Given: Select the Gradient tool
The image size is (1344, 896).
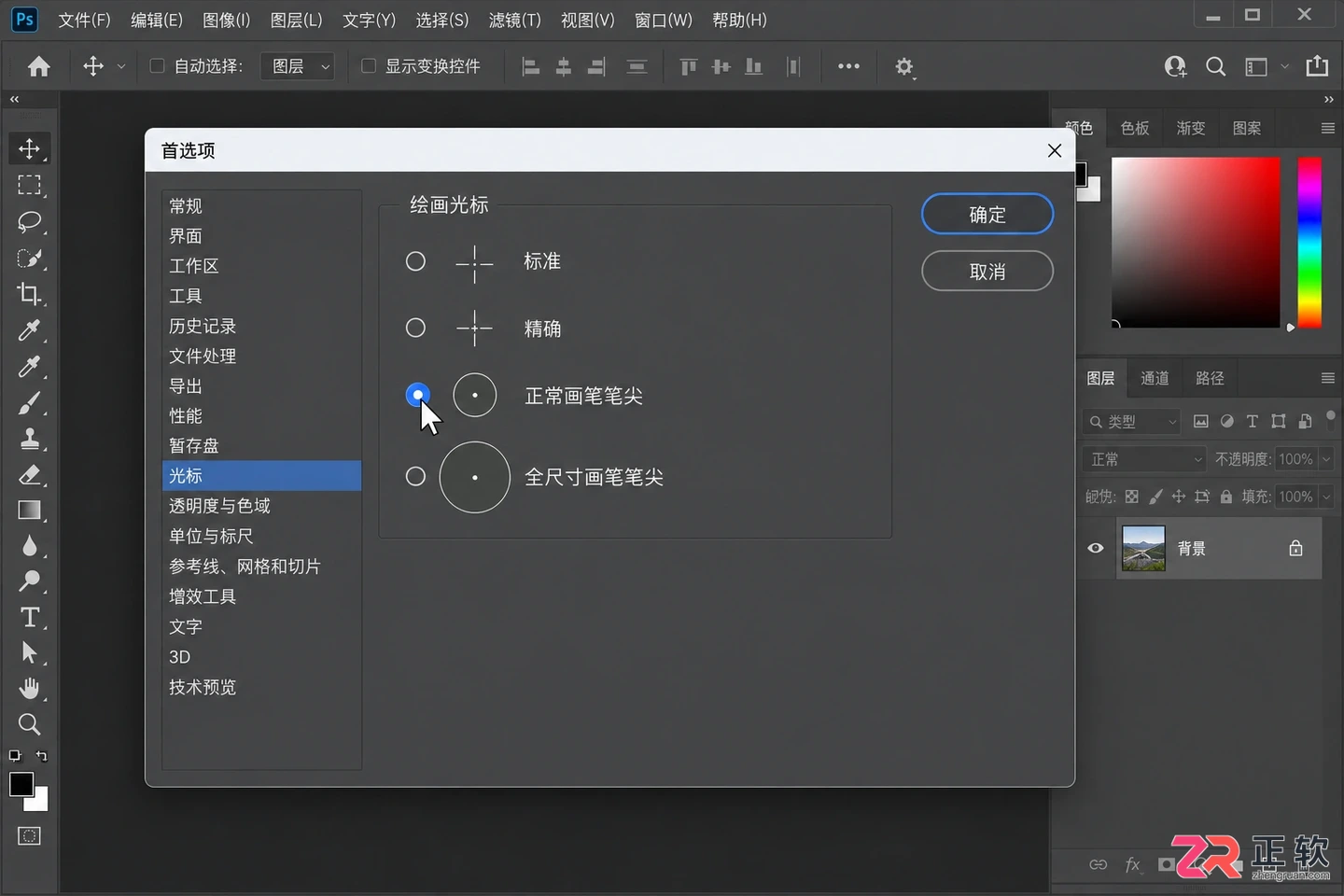Looking at the screenshot, I should (x=30, y=511).
